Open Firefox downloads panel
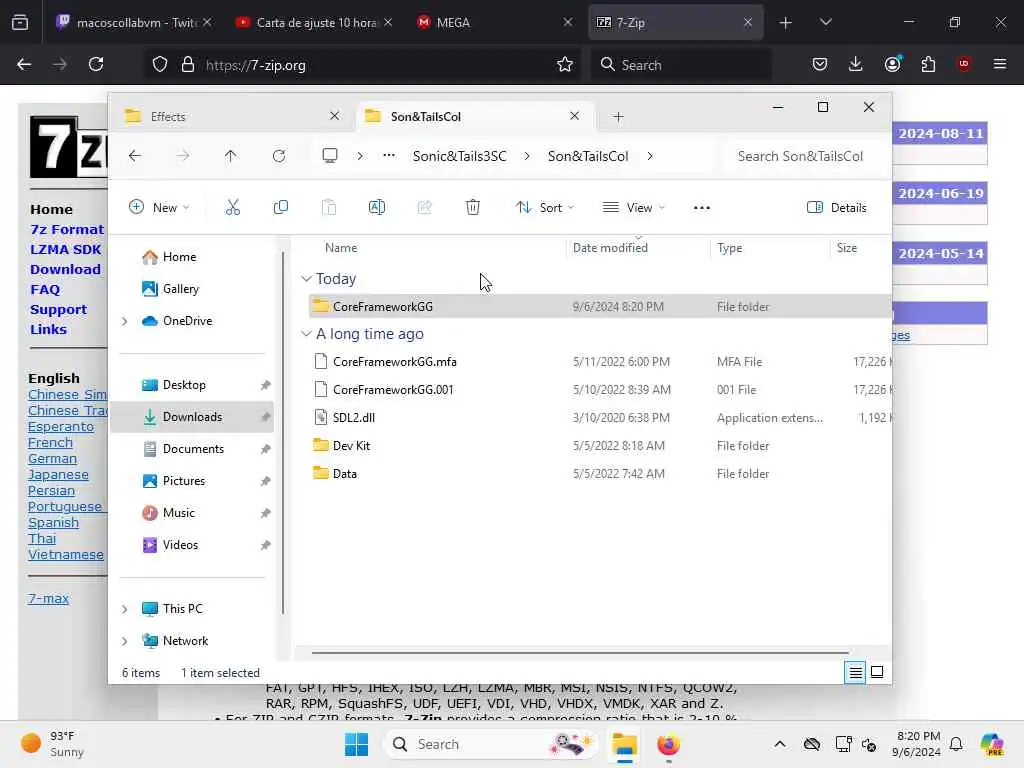The height and width of the screenshot is (768, 1024). [x=856, y=64]
